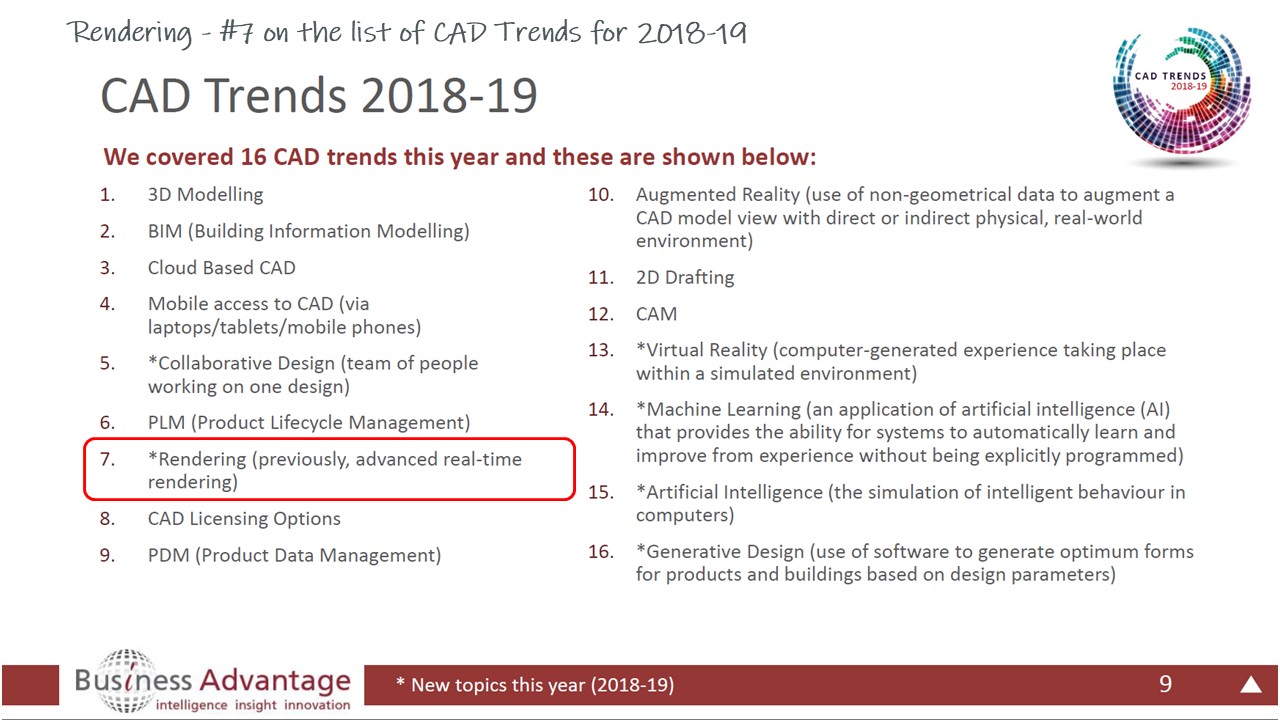Click 'intelligence insight innovation' tagline

pyautogui.click(x=254, y=705)
